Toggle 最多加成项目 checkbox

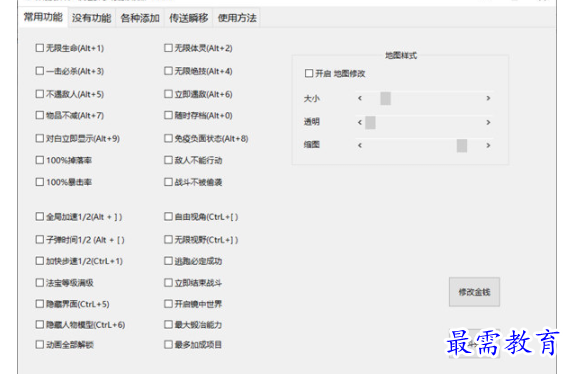point(168,344)
